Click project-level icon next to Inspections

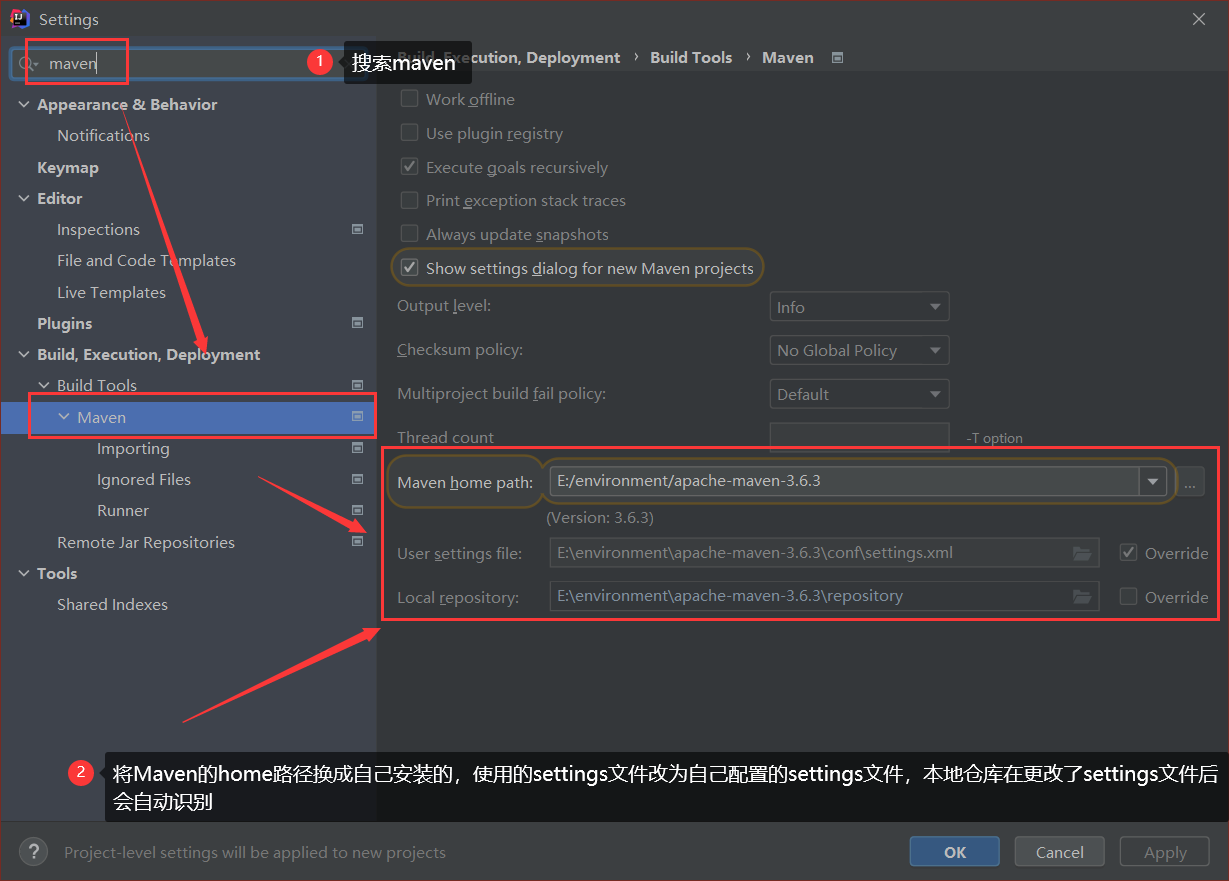click(x=357, y=229)
